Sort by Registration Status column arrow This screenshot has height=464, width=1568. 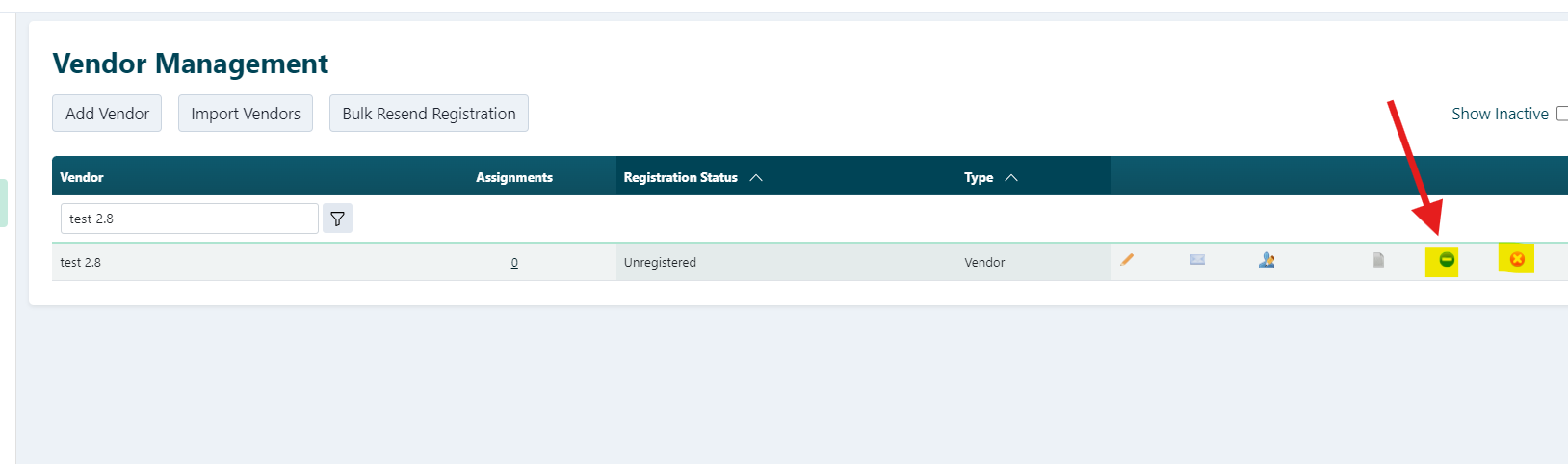point(756,178)
